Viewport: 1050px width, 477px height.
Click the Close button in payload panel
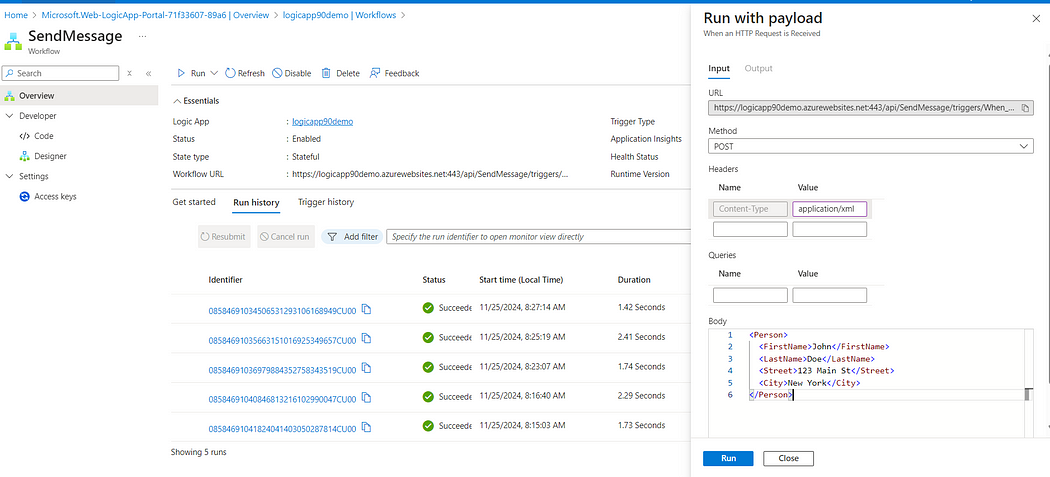(789, 458)
